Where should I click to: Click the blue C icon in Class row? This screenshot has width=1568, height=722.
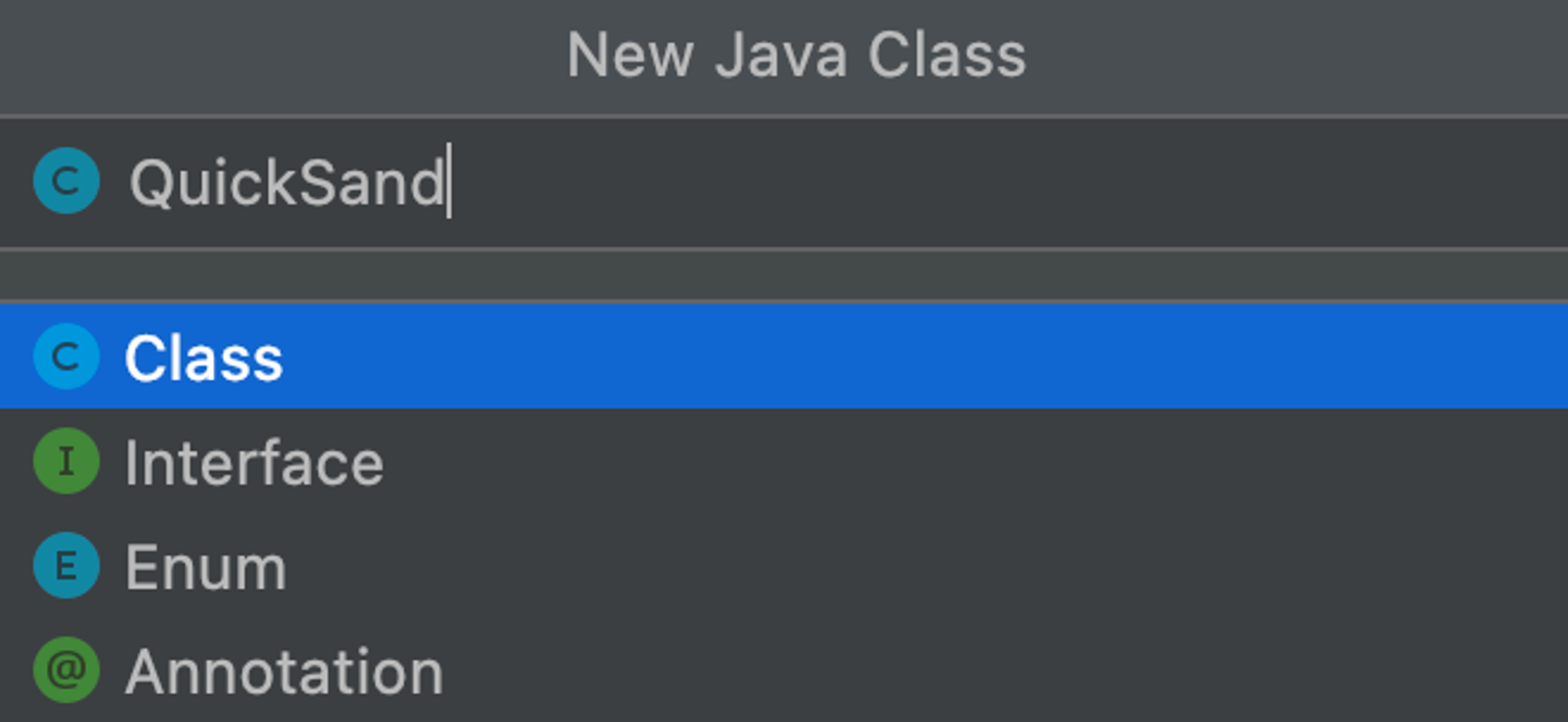(67, 357)
